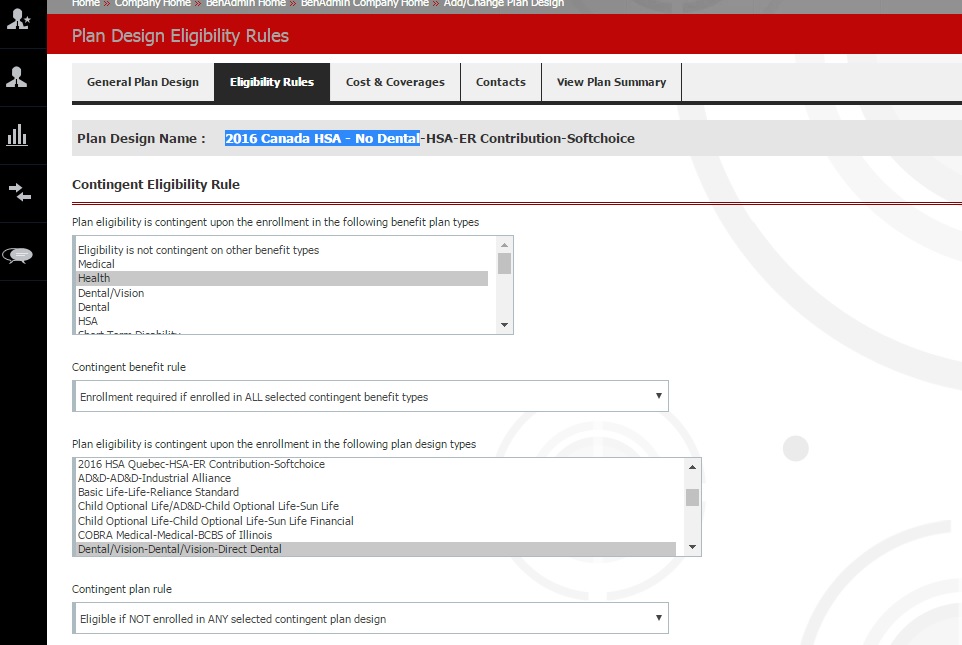Select Dental/Vision-Dental/Vision-Direct Dental plan design
Screen dimensions: 962x645
point(376,549)
